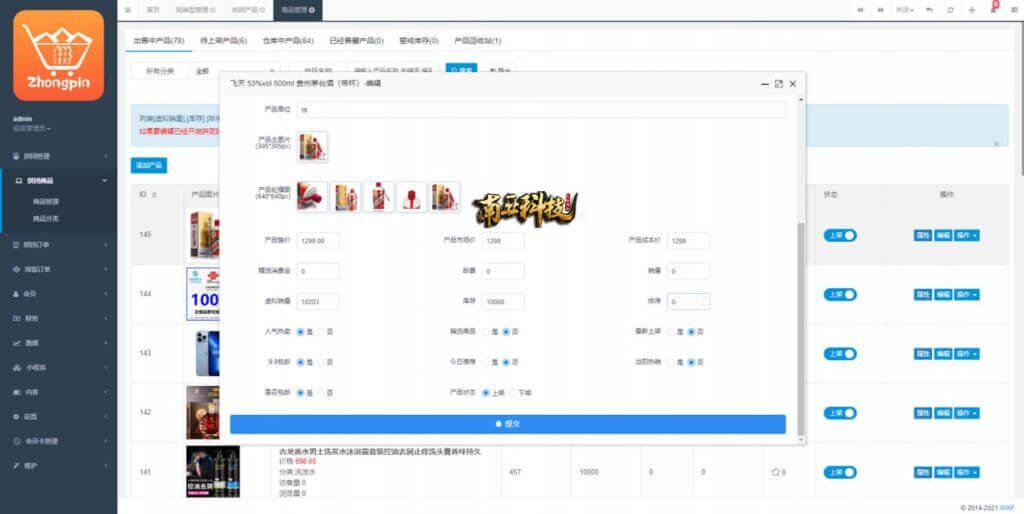Click the 库存 input field in dialog
Screen dimensions: 1024x514
(x=503, y=301)
